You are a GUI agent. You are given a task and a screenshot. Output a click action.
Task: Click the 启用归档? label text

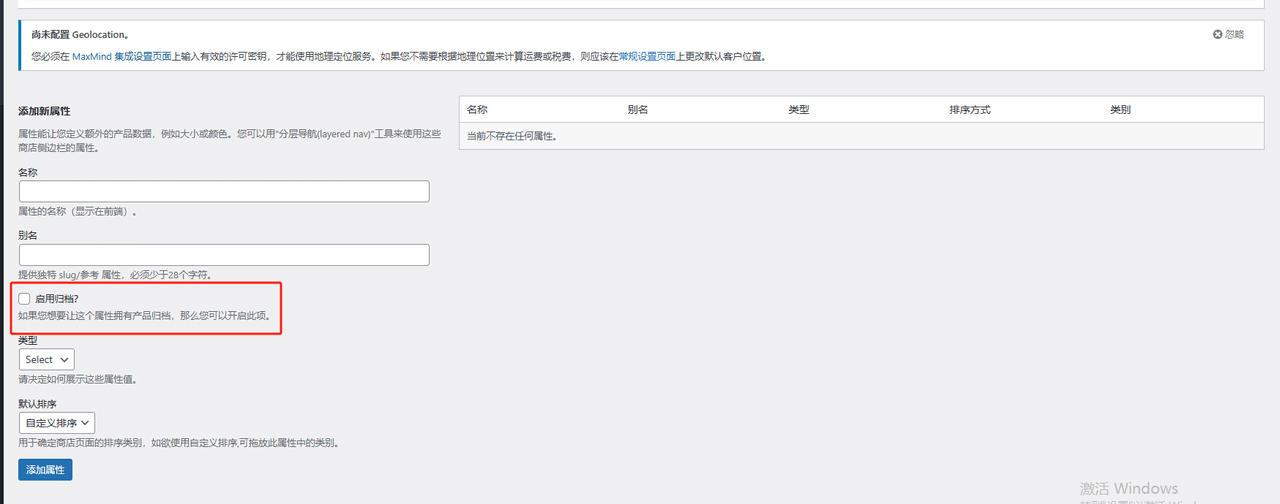(x=57, y=298)
